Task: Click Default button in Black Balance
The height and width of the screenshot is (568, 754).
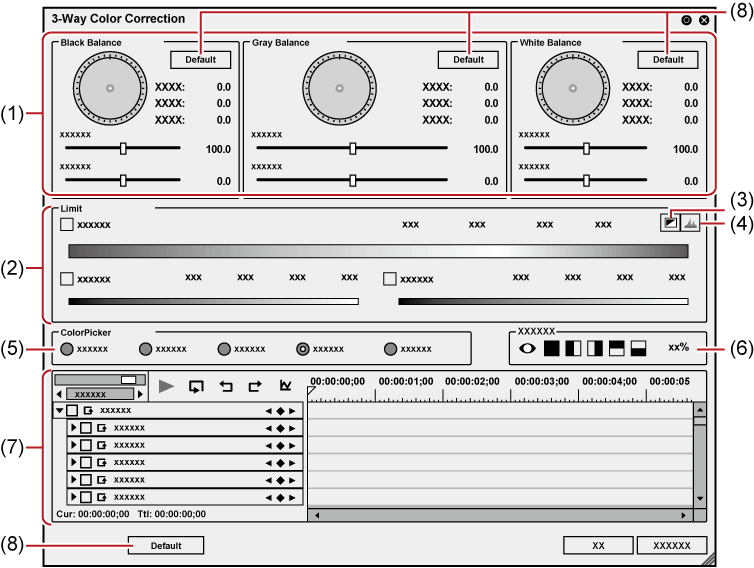Action: coord(200,59)
